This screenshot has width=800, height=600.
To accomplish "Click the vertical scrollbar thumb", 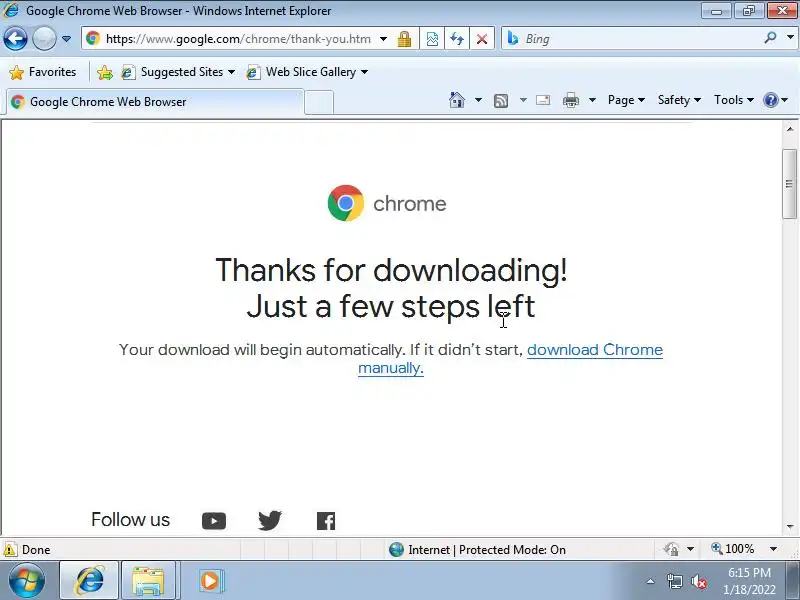I will [x=789, y=184].
